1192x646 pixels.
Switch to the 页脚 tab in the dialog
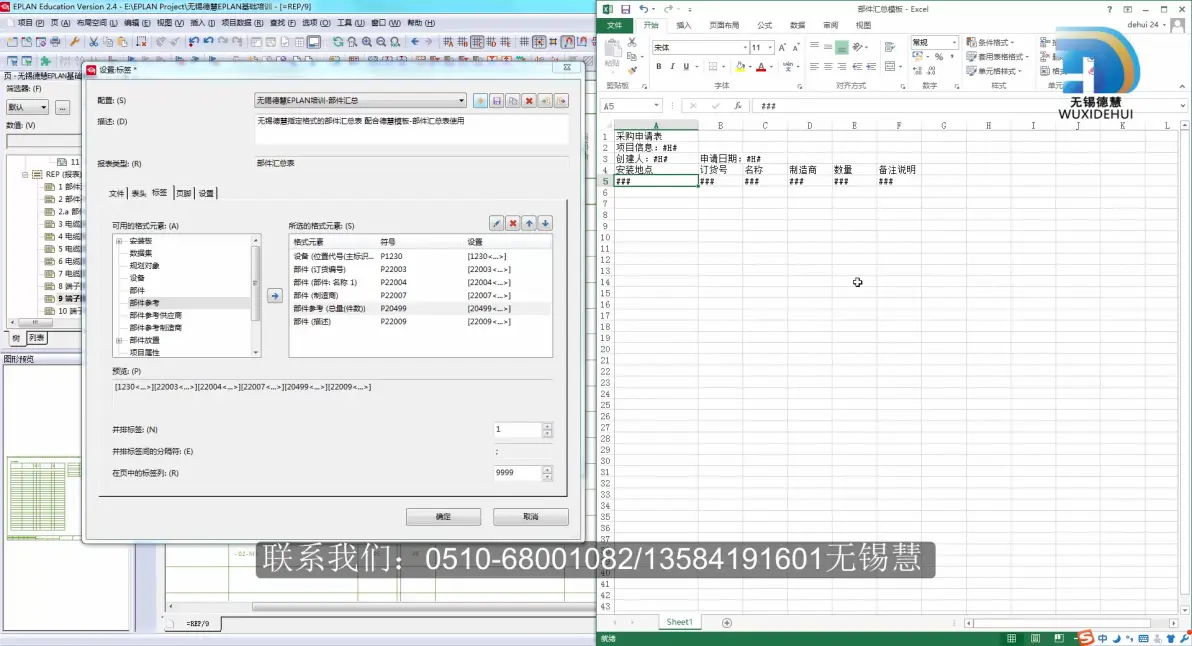point(184,193)
